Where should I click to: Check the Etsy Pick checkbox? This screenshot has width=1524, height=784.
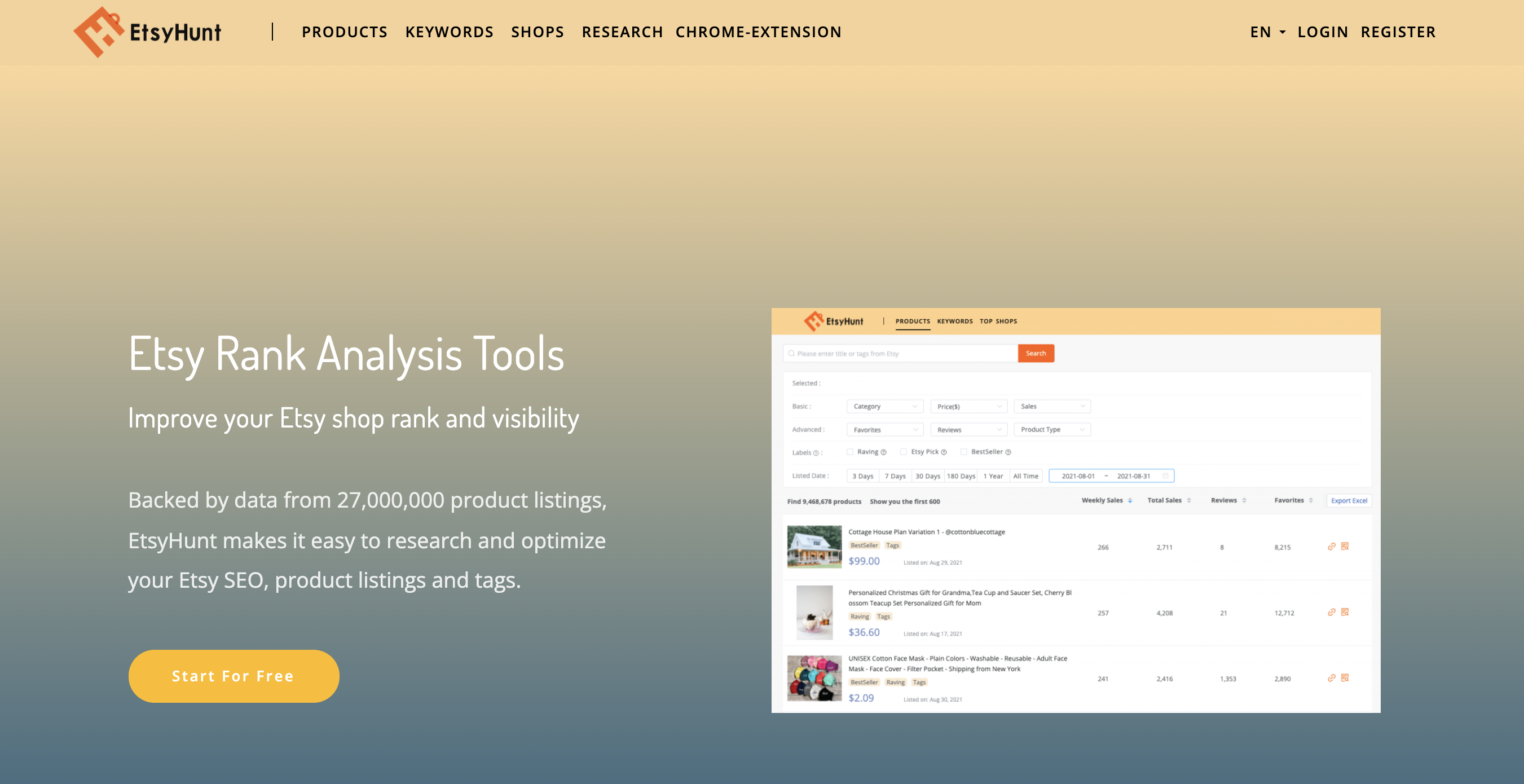pyautogui.click(x=904, y=451)
